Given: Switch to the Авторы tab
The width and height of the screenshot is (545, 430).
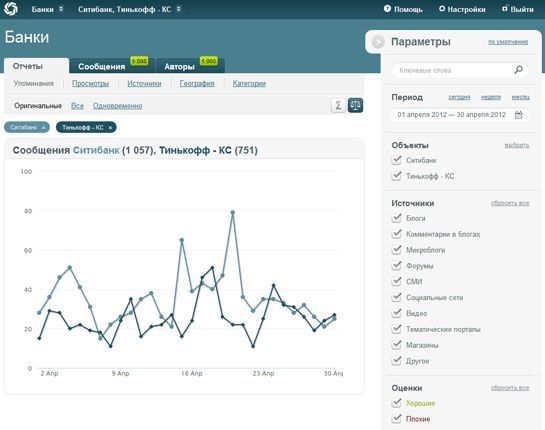Looking at the screenshot, I should 179,67.
